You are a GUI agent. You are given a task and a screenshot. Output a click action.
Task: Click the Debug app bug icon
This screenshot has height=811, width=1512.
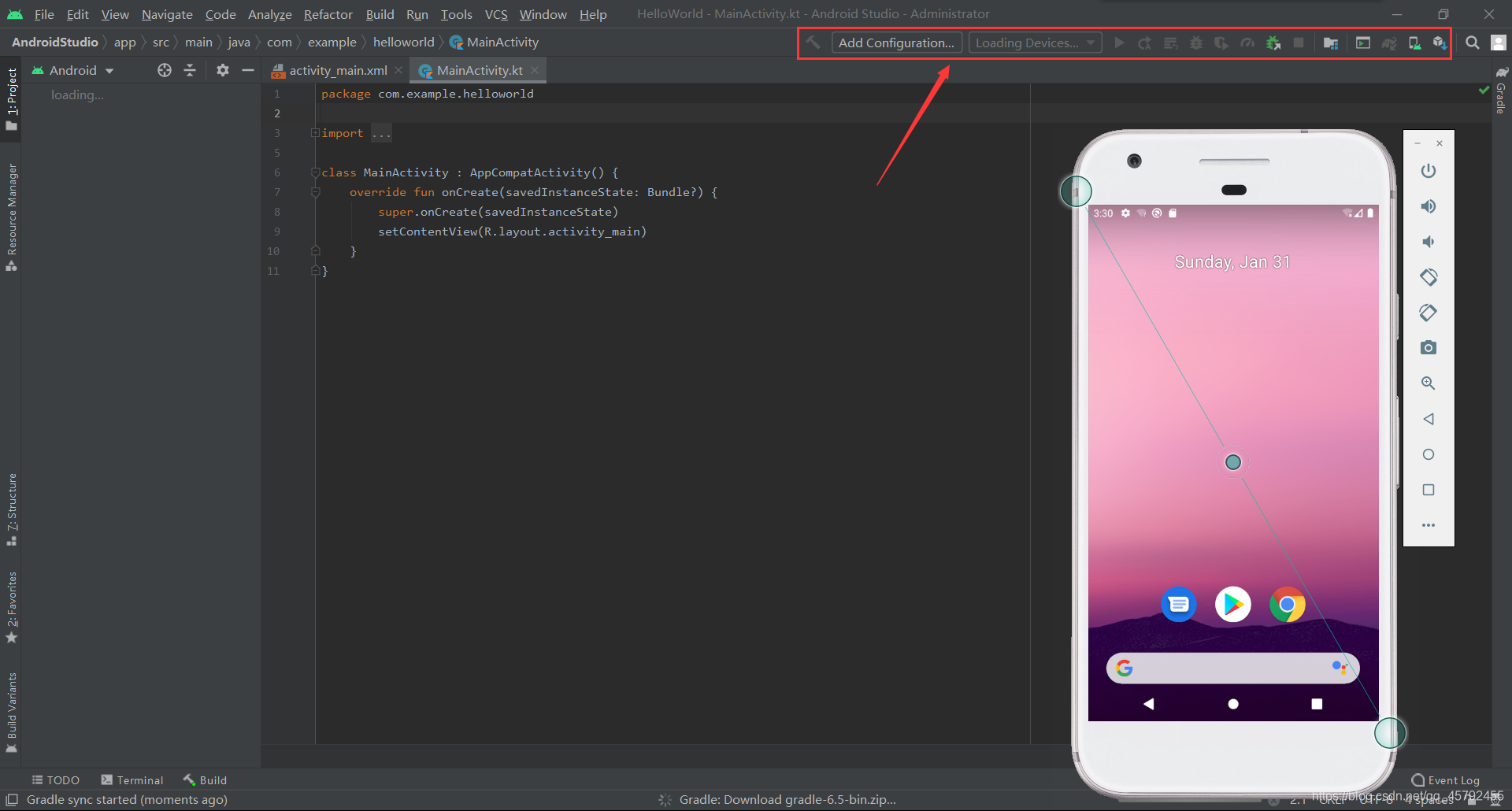[1196, 43]
